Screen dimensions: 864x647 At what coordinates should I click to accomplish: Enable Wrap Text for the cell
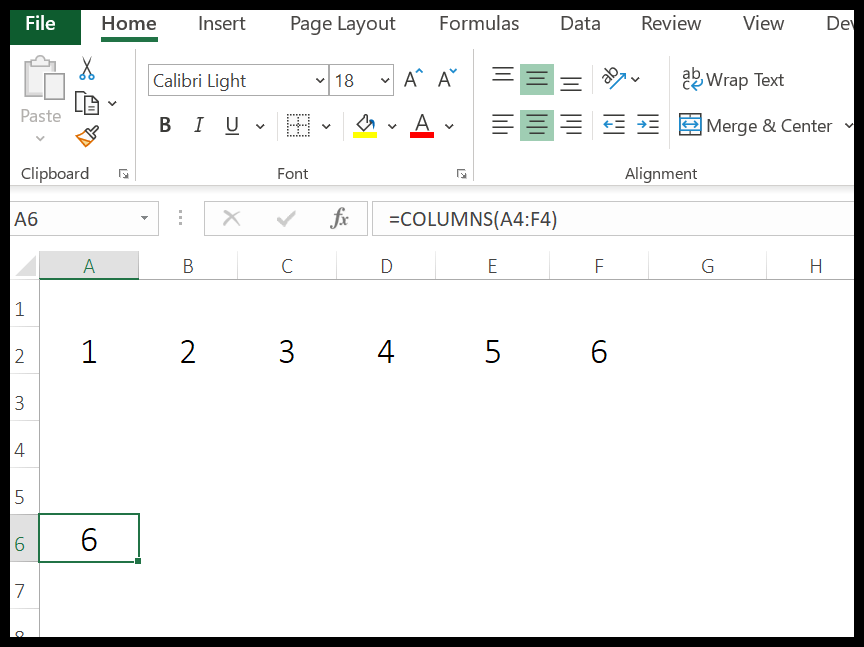tap(733, 80)
